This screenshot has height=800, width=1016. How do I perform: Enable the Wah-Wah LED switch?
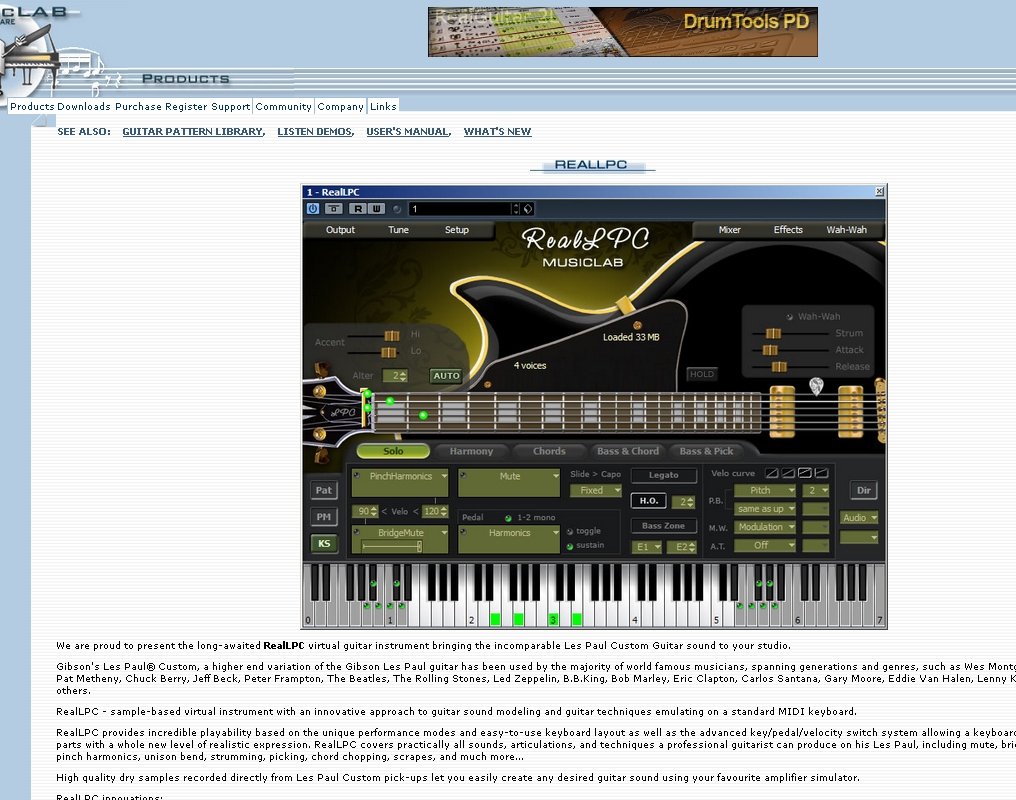(x=790, y=317)
